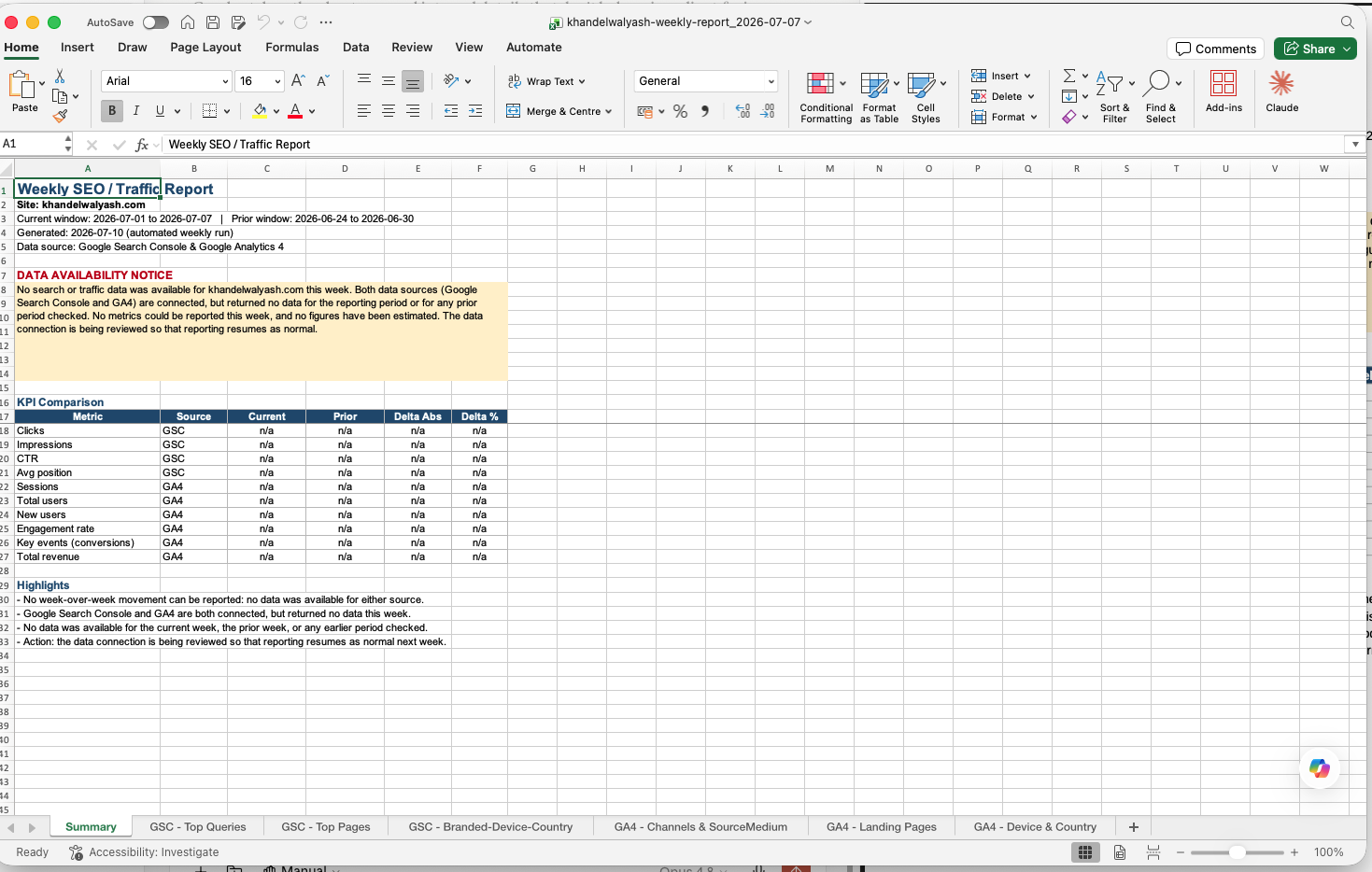This screenshot has height=872, width=1372.
Task: Switch to GSC - Top Queries sheet
Action: 198,827
